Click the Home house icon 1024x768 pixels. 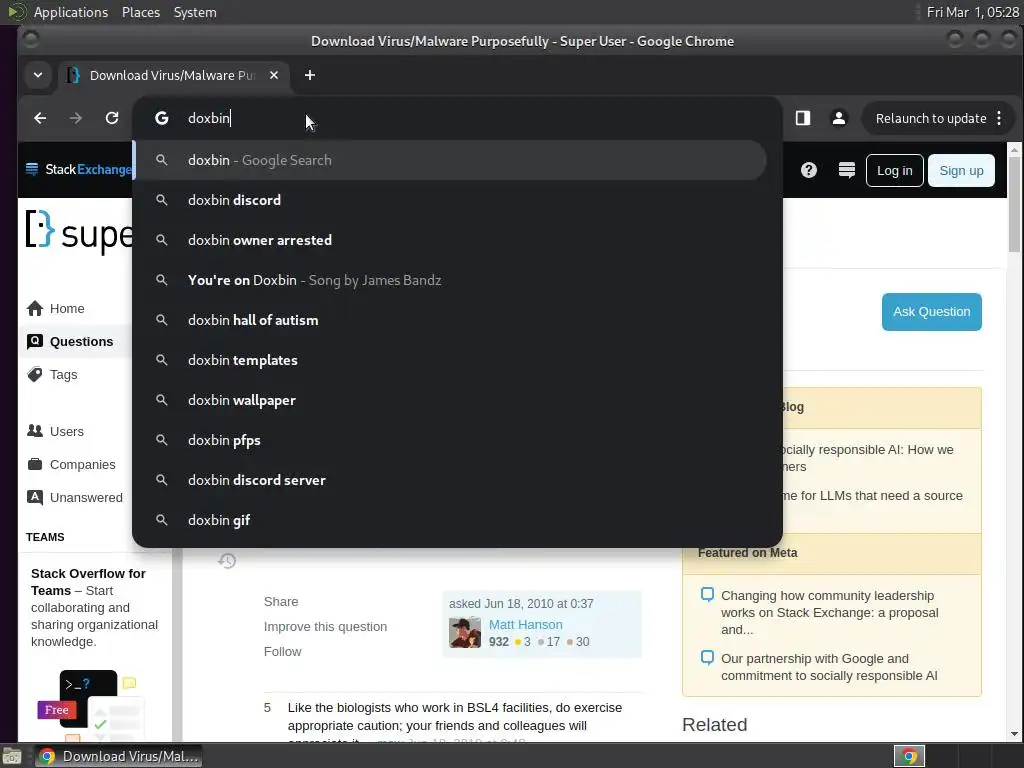[x=35, y=308]
